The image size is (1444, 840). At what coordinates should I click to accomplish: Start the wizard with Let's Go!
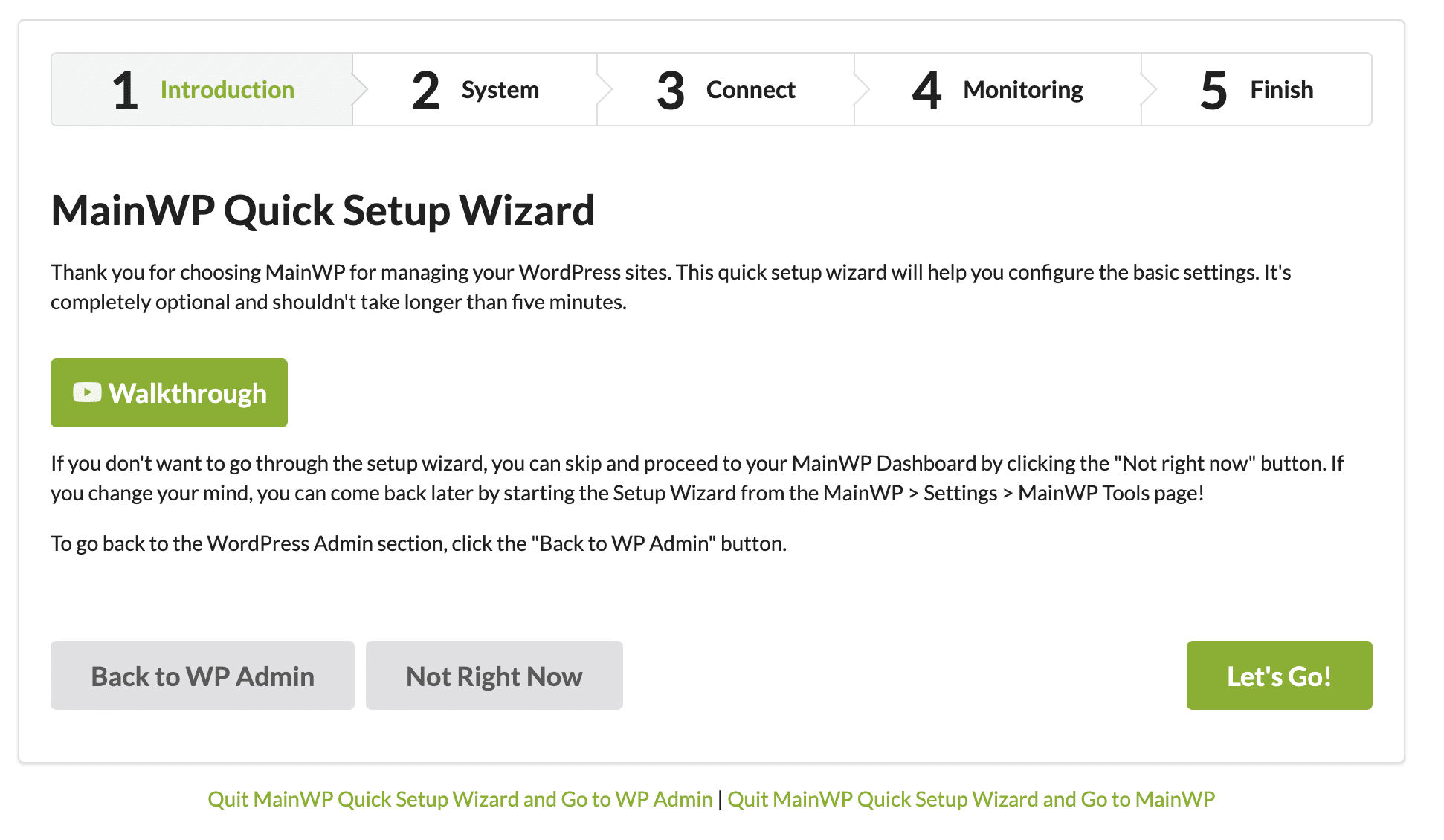click(1279, 676)
